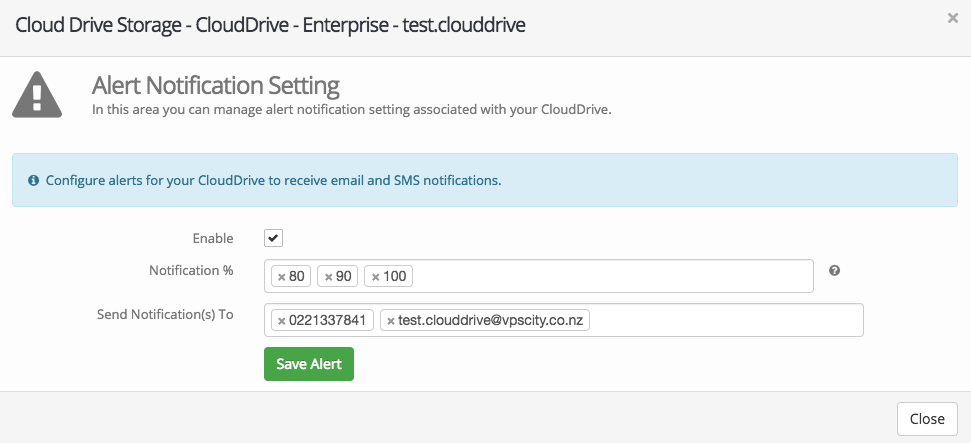Image resolution: width=971 pixels, height=443 pixels.
Task: Select the 100 tag label
Action: coord(395,276)
